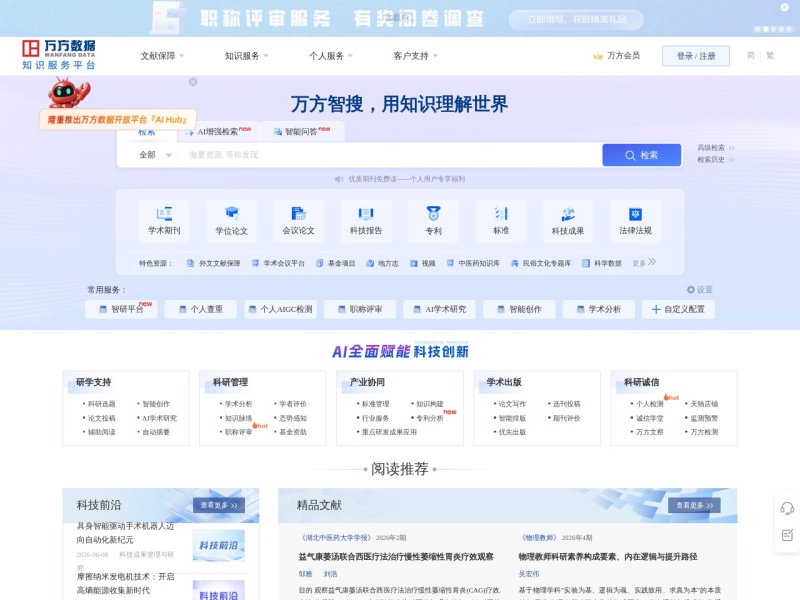Switch to AI增强检索 tab
The image size is (800, 600).
[218, 131]
